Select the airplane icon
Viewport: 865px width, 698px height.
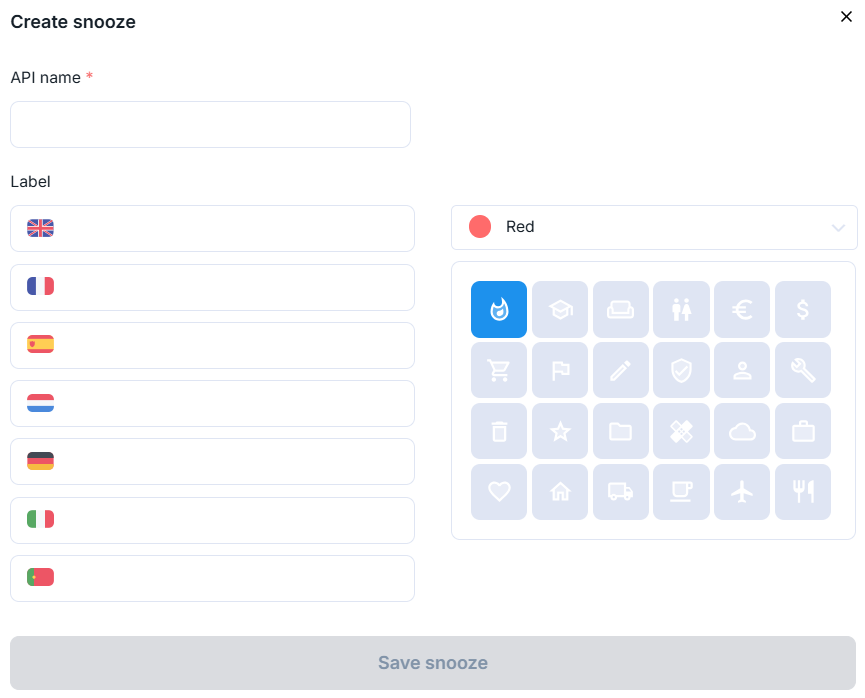point(742,492)
